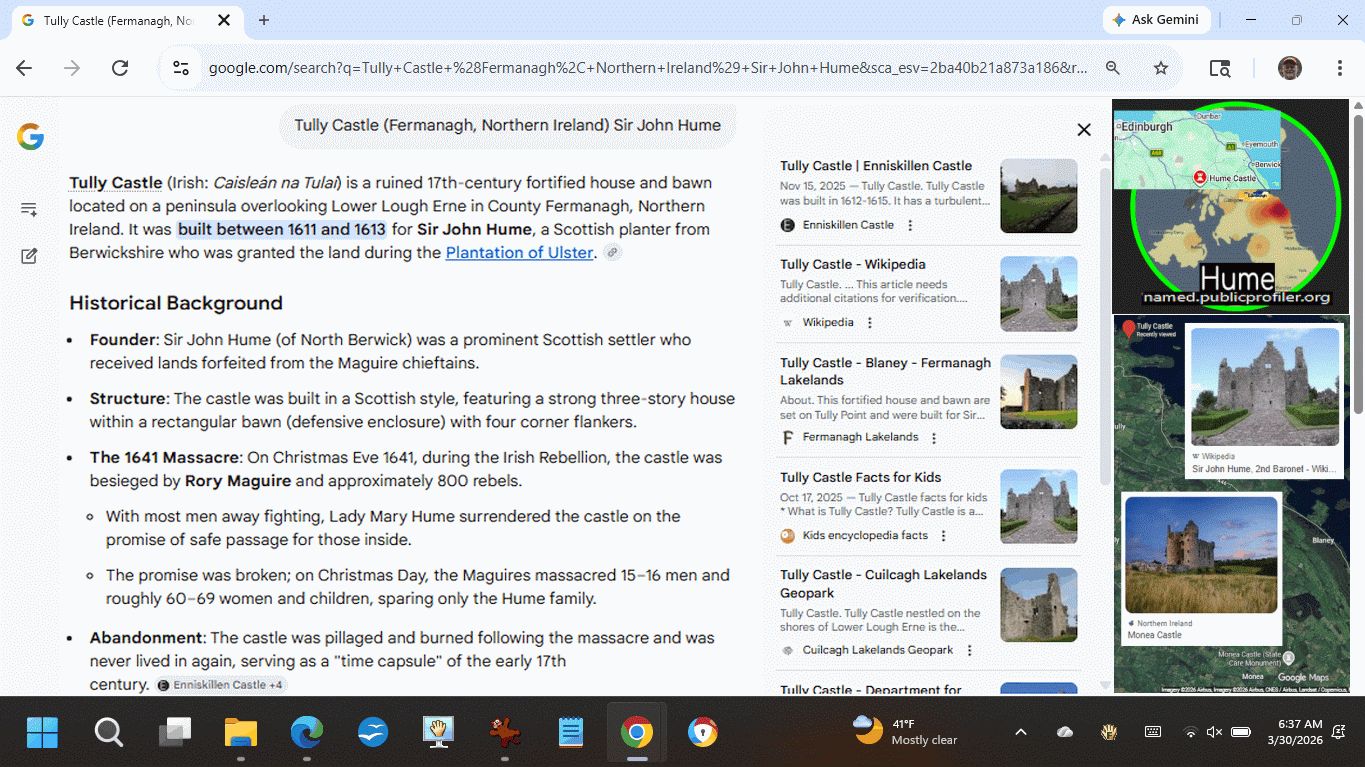This screenshot has height=767, width=1365.
Task: Click the Google logo icon
Action: tap(30, 137)
